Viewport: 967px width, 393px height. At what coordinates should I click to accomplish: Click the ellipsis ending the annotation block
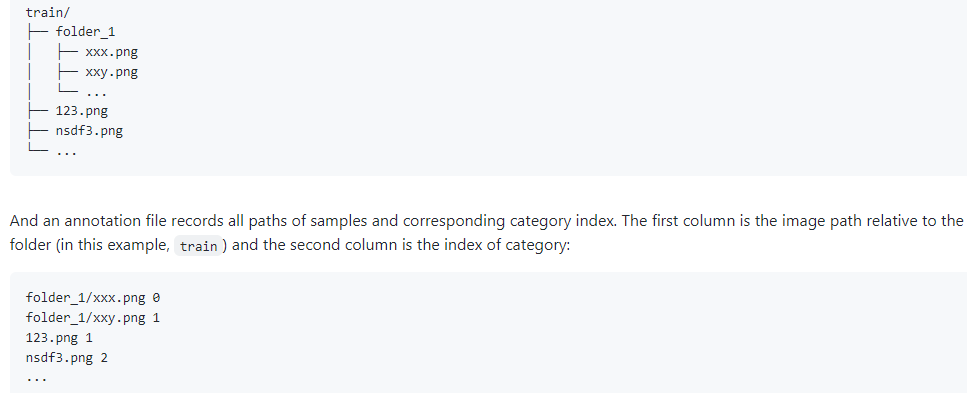[36, 378]
